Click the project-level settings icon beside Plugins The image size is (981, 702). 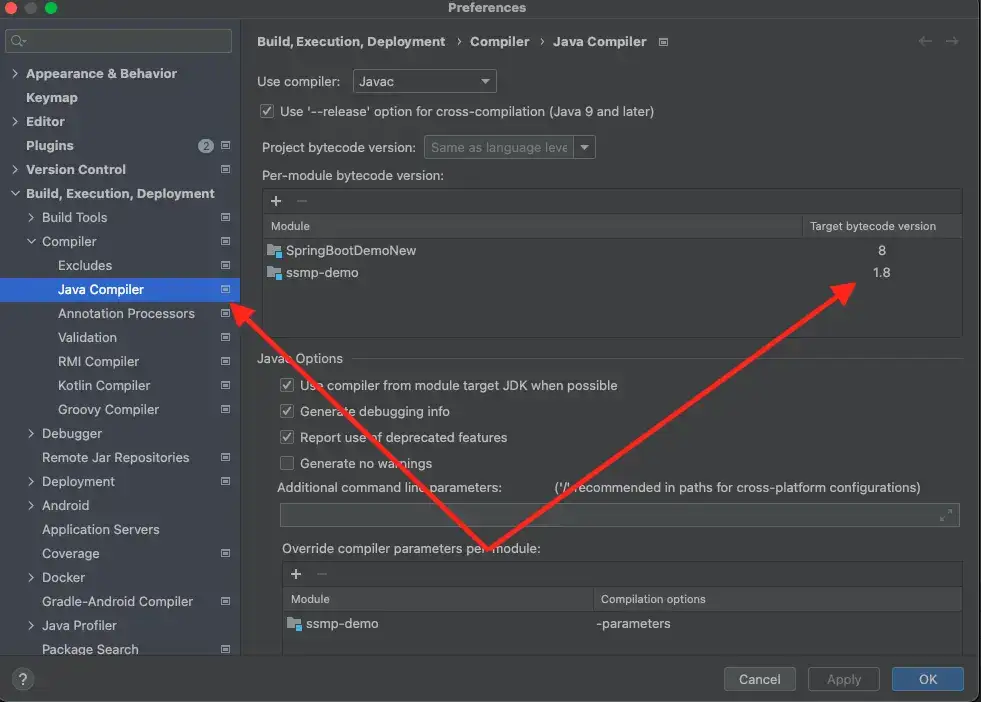click(226, 146)
